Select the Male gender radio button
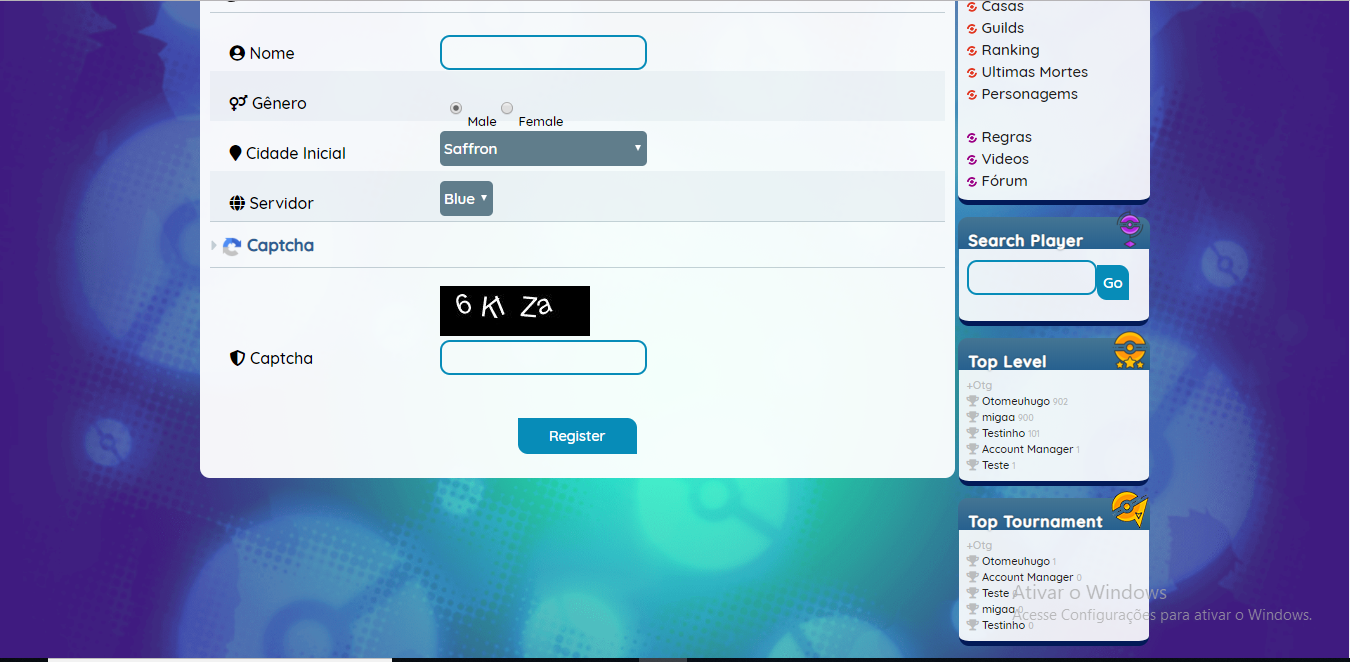 pos(456,108)
